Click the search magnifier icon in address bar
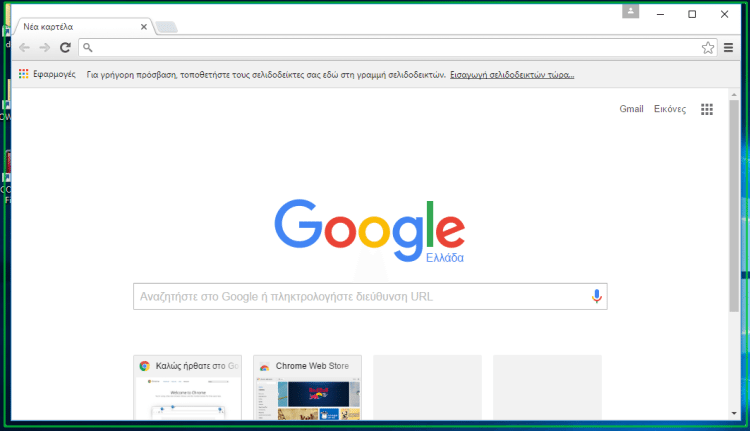This screenshot has height=431, width=750. pyautogui.click(x=88, y=47)
